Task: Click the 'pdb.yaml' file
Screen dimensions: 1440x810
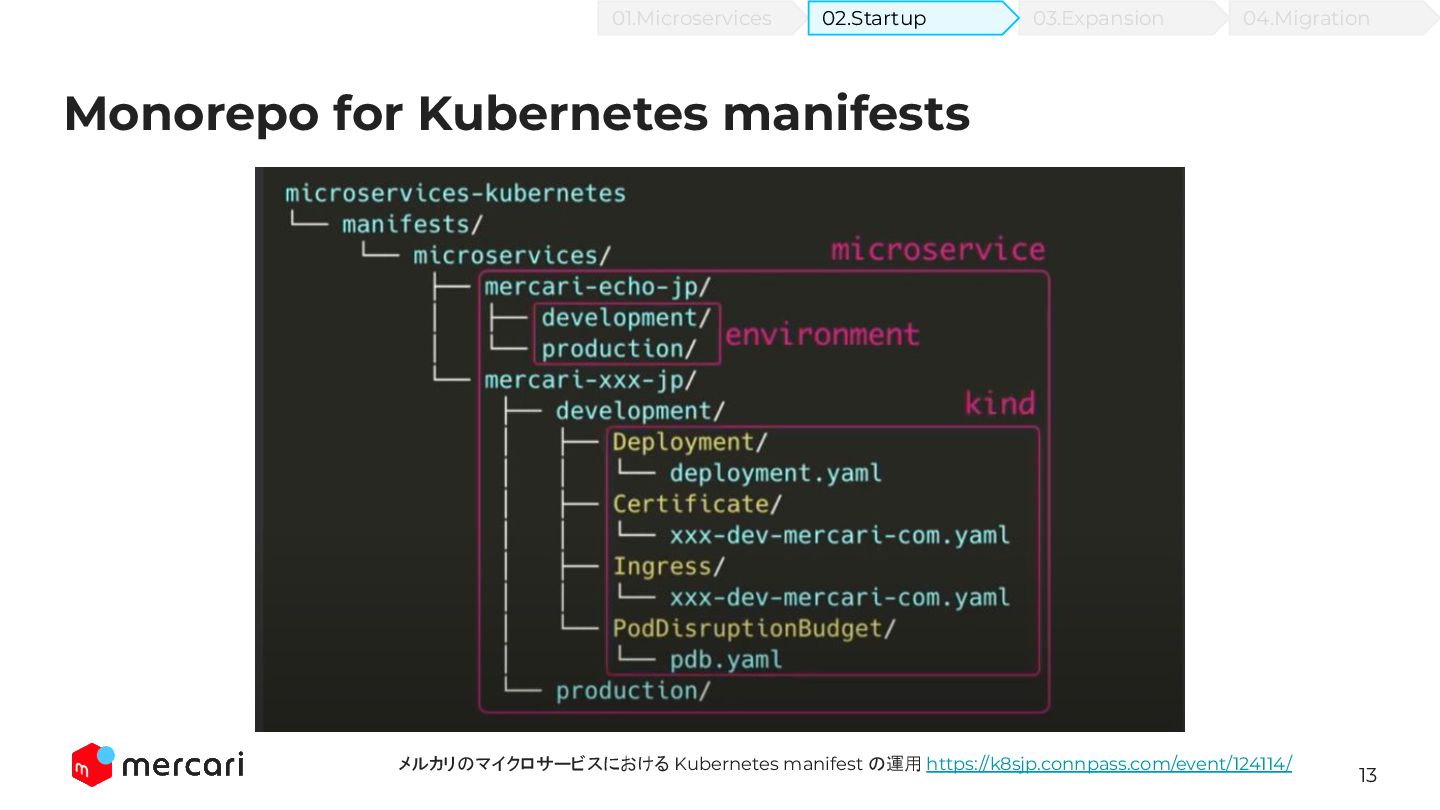Action: (726, 660)
